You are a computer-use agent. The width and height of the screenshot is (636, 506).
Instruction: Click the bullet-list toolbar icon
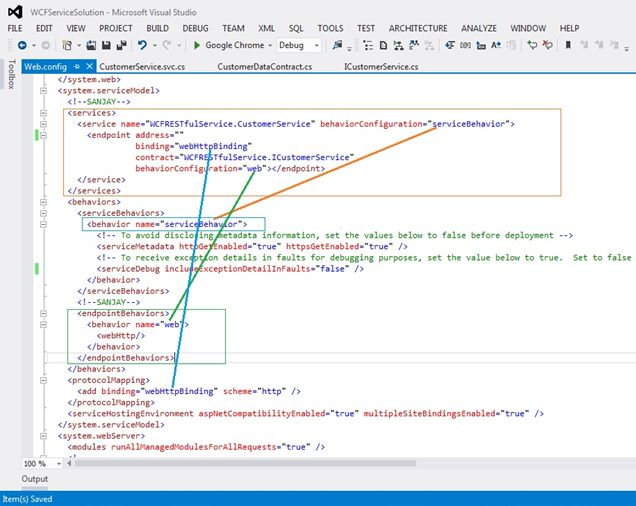[368, 45]
